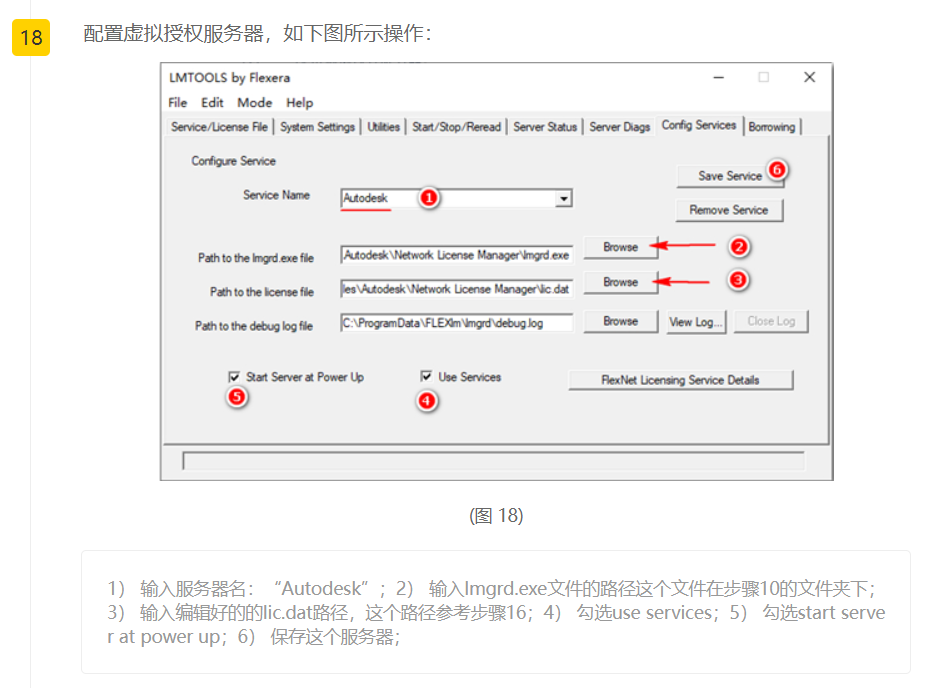
Task: Select the Server Status tab
Action: 545,127
